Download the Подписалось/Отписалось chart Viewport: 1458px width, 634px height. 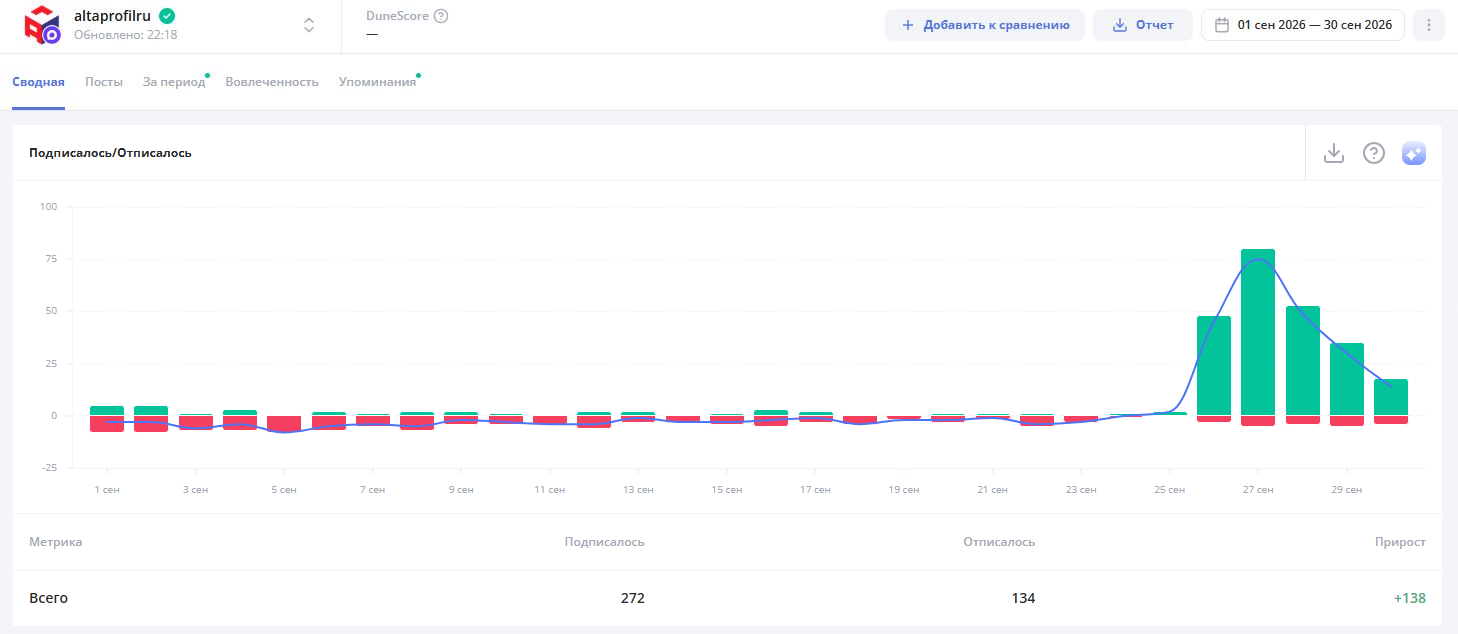(x=1333, y=153)
